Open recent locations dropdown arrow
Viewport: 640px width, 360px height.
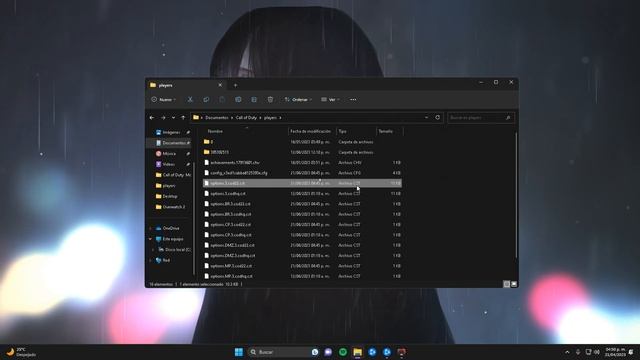click(x=173, y=118)
